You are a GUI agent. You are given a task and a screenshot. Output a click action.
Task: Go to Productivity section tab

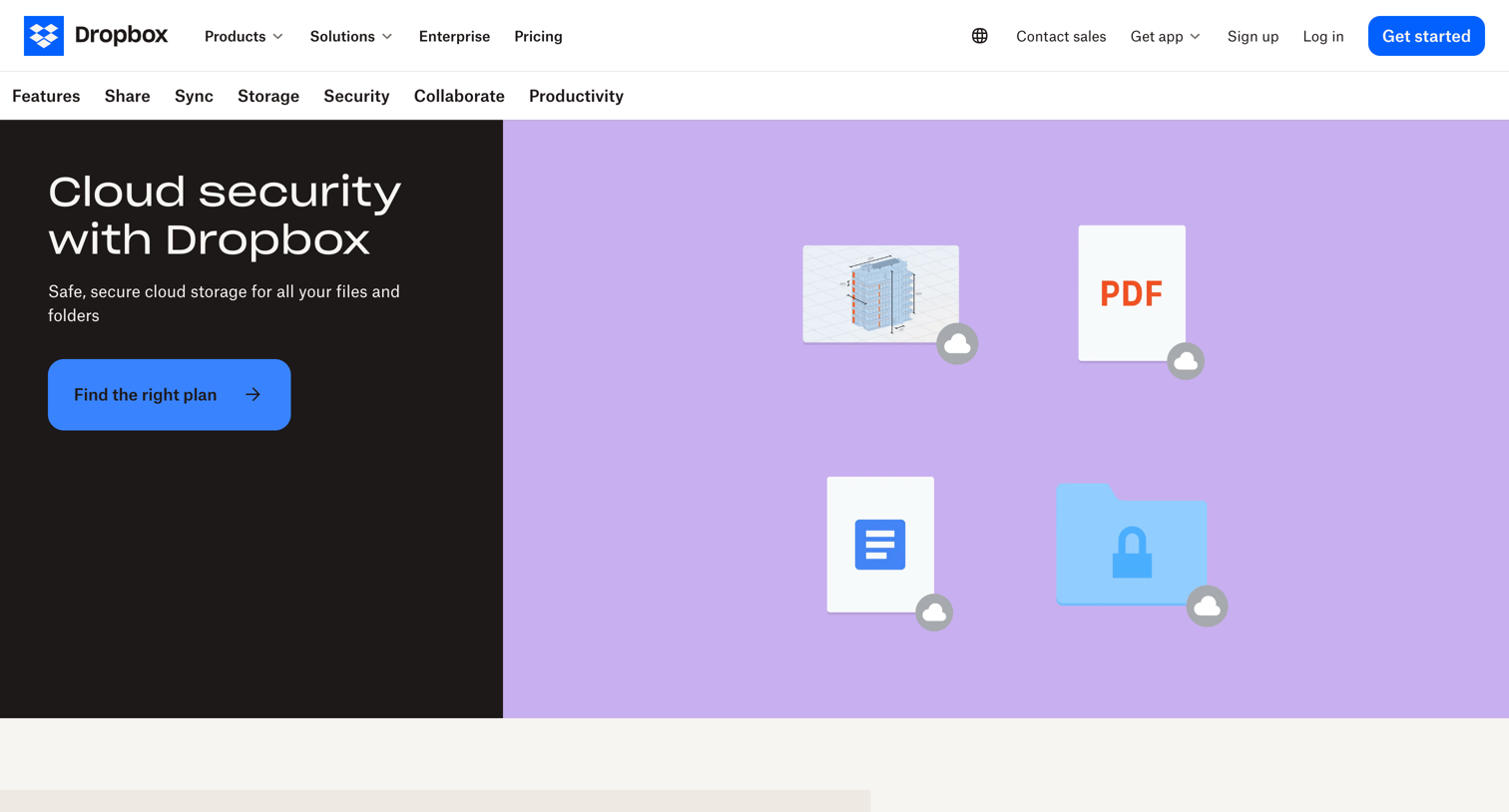576,96
